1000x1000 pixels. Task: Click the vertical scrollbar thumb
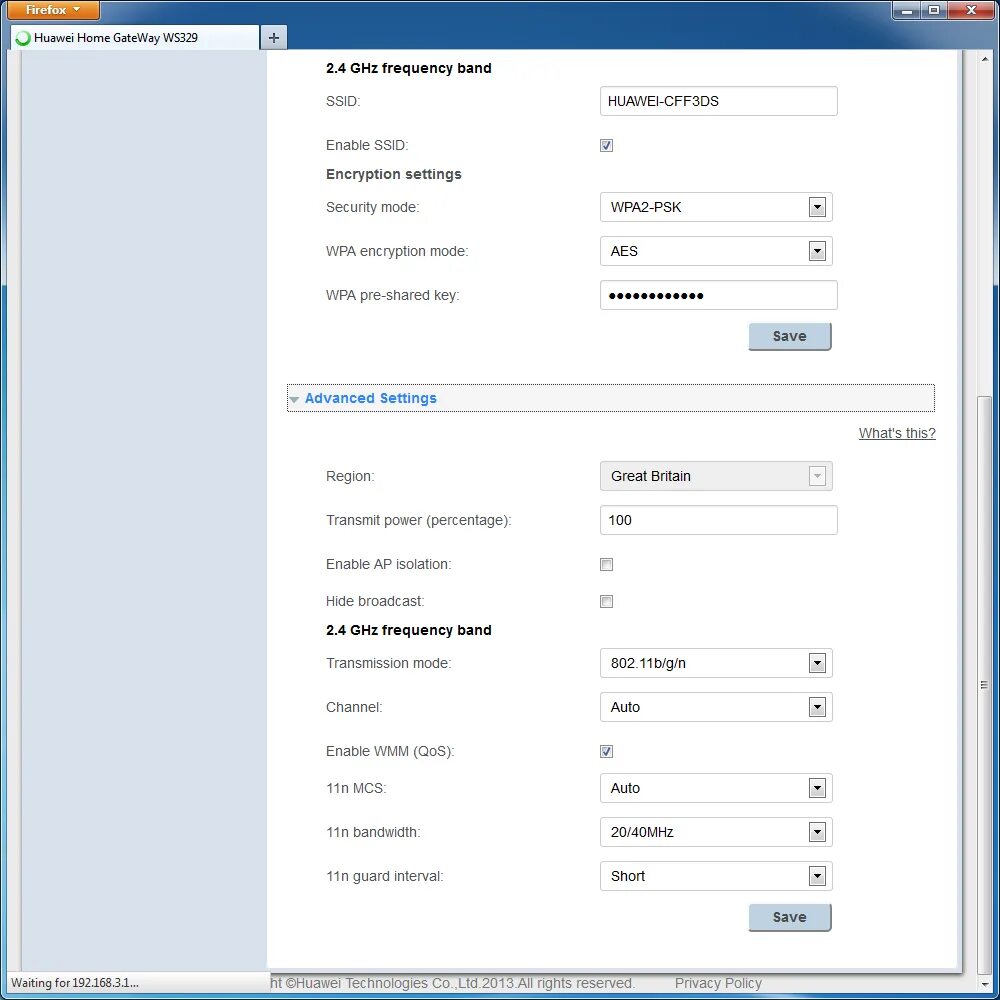coord(984,684)
